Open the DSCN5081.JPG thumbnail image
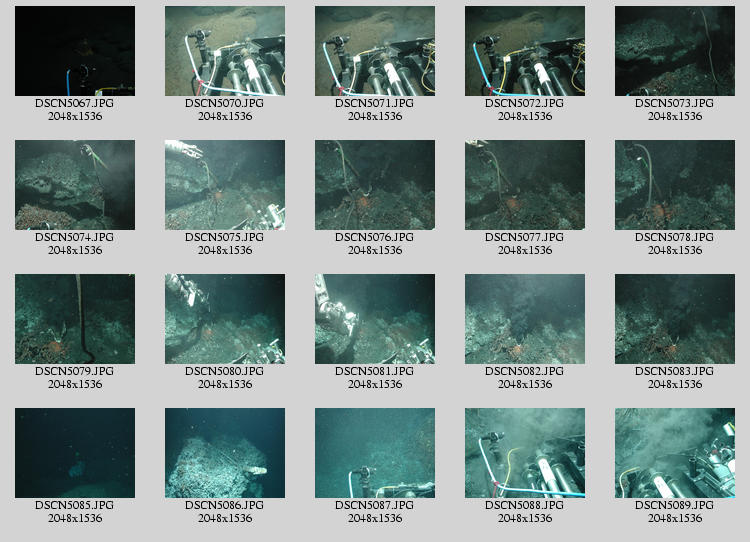Image resolution: width=750 pixels, height=542 pixels. click(375, 319)
